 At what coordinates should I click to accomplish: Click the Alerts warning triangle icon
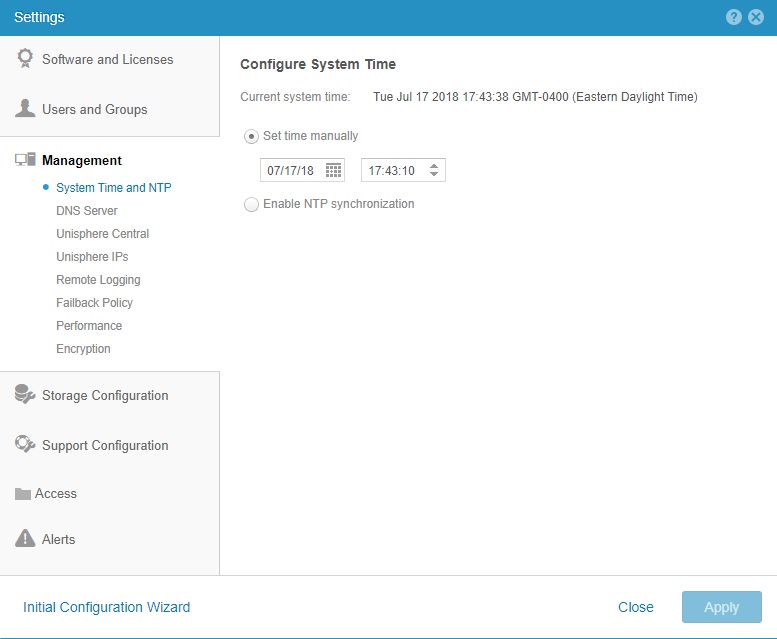tap(26, 539)
